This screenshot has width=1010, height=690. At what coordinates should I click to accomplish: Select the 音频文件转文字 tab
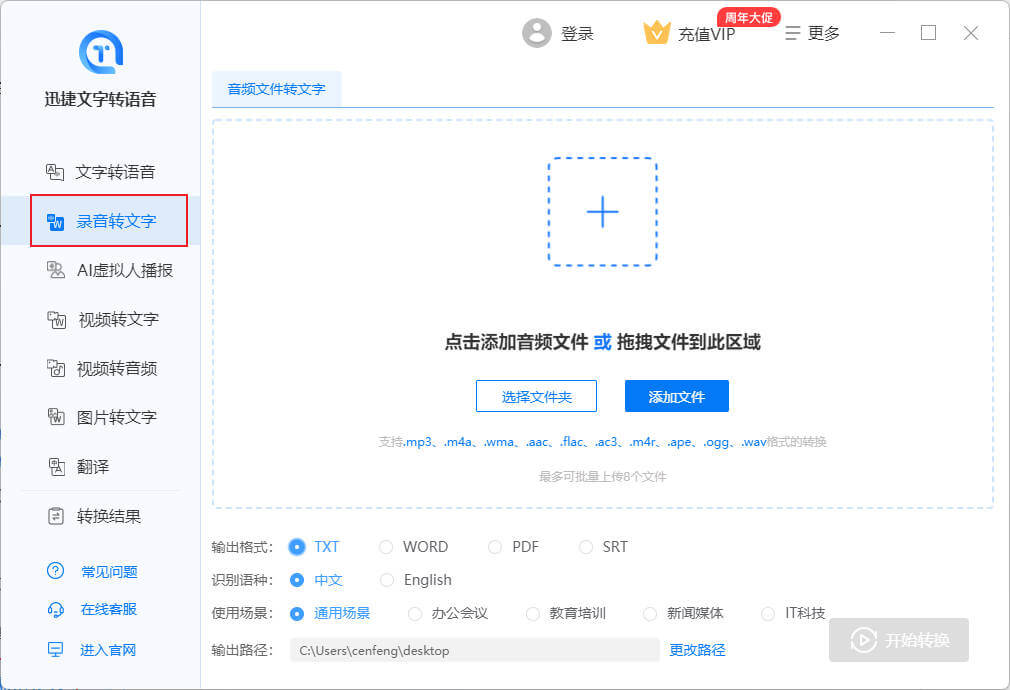tap(277, 89)
